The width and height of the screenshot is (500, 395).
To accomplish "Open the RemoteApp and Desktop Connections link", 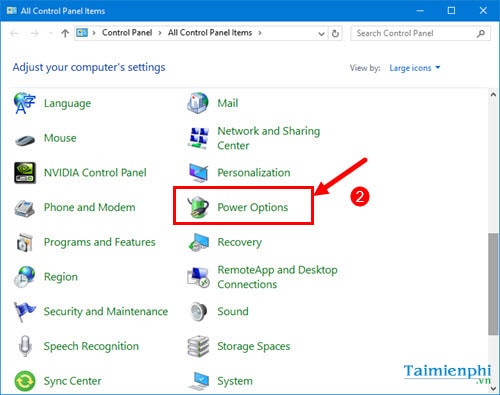I will coord(278,277).
